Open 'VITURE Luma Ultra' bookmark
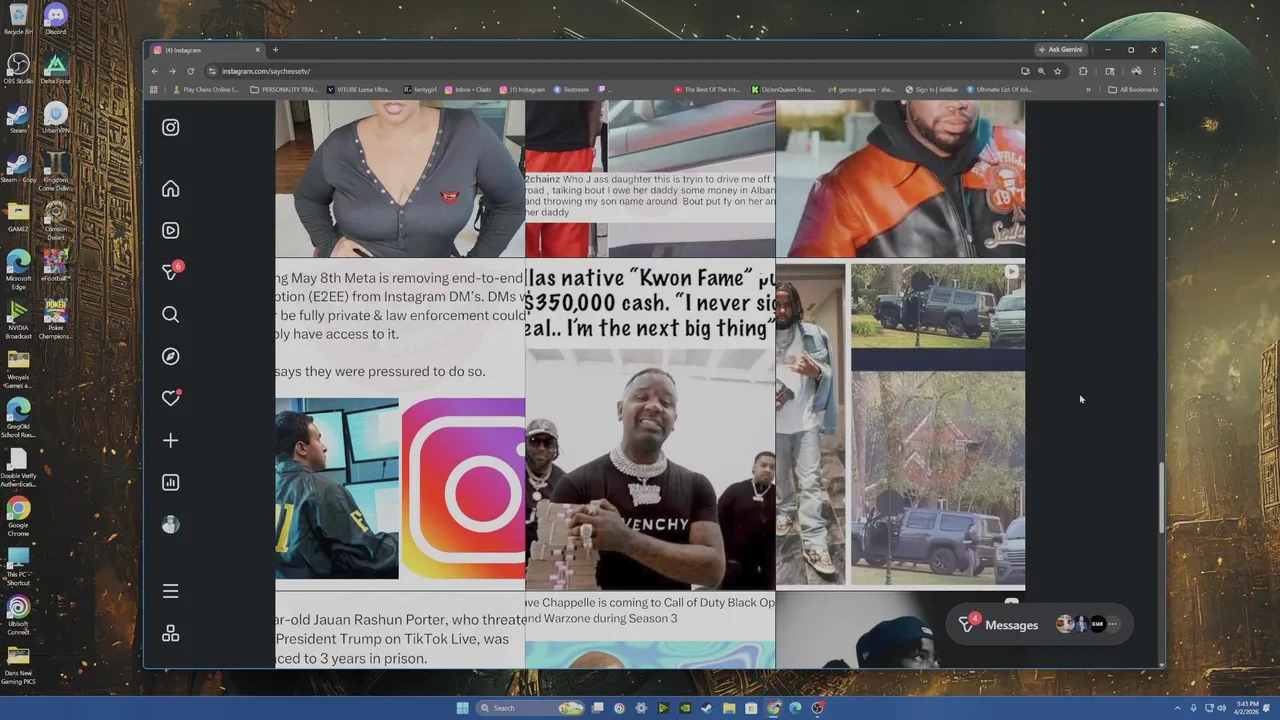The height and width of the screenshot is (720, 1280). 359,90
